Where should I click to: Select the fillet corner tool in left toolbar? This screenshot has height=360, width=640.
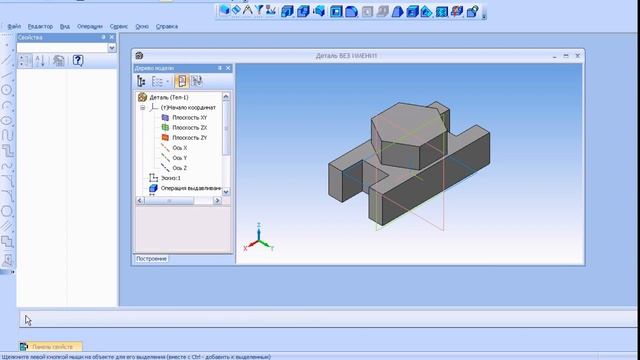pyautogui.click(x=7, y=196)
